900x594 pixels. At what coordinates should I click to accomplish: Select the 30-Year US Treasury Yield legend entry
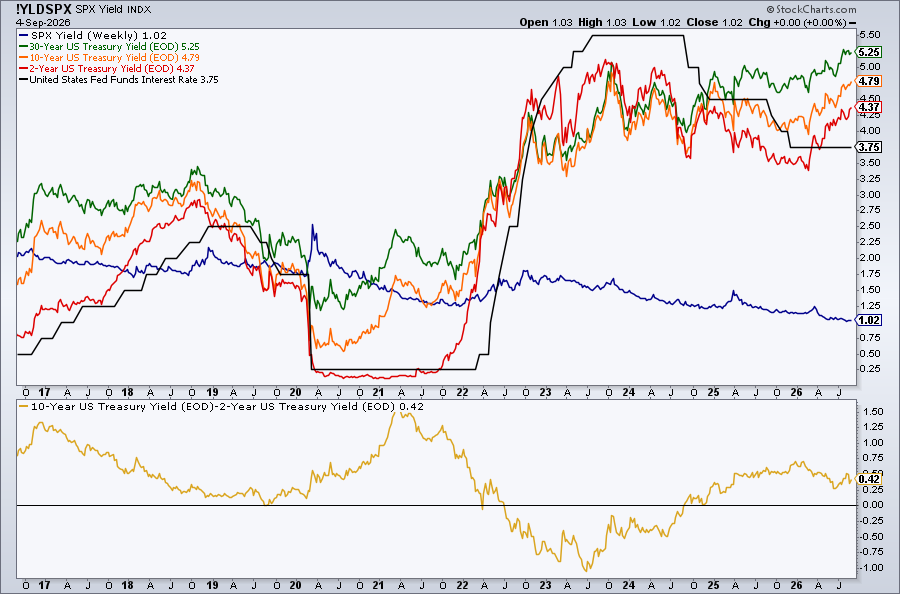tap(110, 46)
